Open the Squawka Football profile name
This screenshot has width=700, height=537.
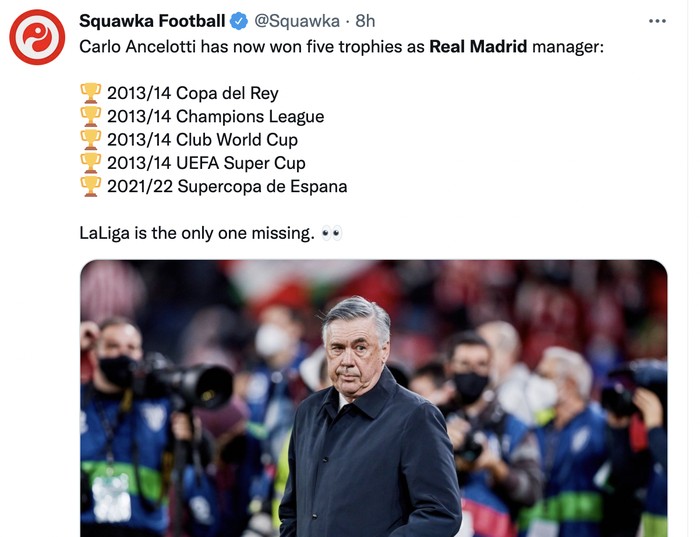click(x=152, y=21)
